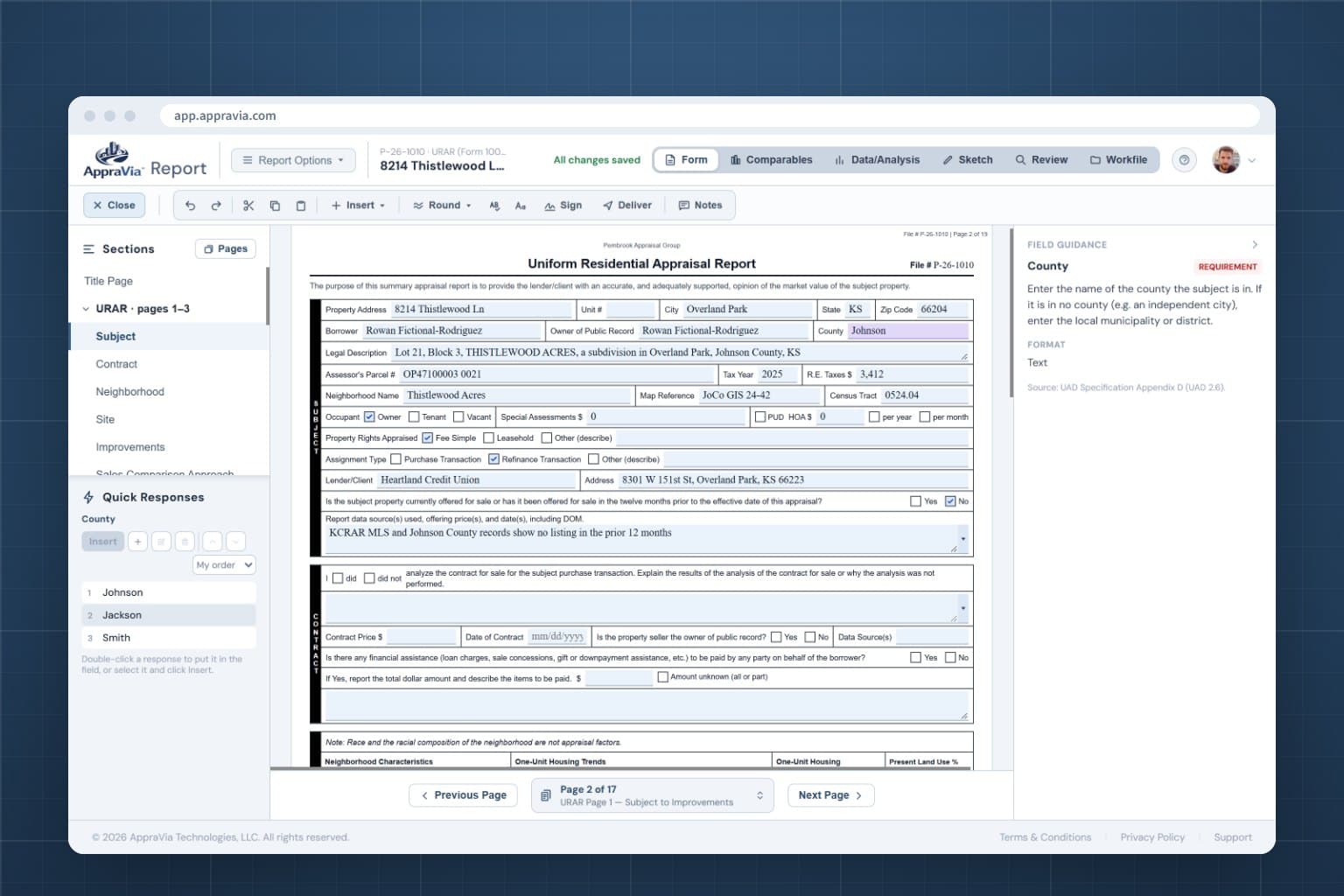Edit the selected quick response
This screenshot has width=1344, height=896.
[x=161, y=542]
